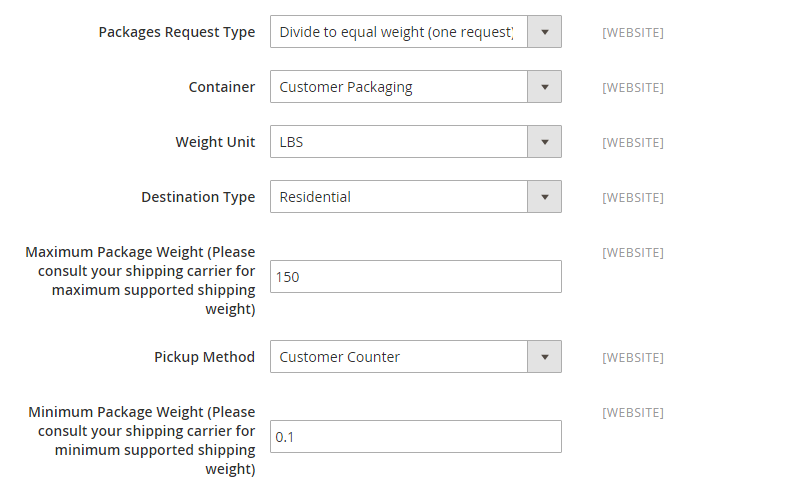Click the [WEBSITE] scope label beside Pickup Method
The height and width of the screenshot is (490, 786).
(x=633, y=358)
